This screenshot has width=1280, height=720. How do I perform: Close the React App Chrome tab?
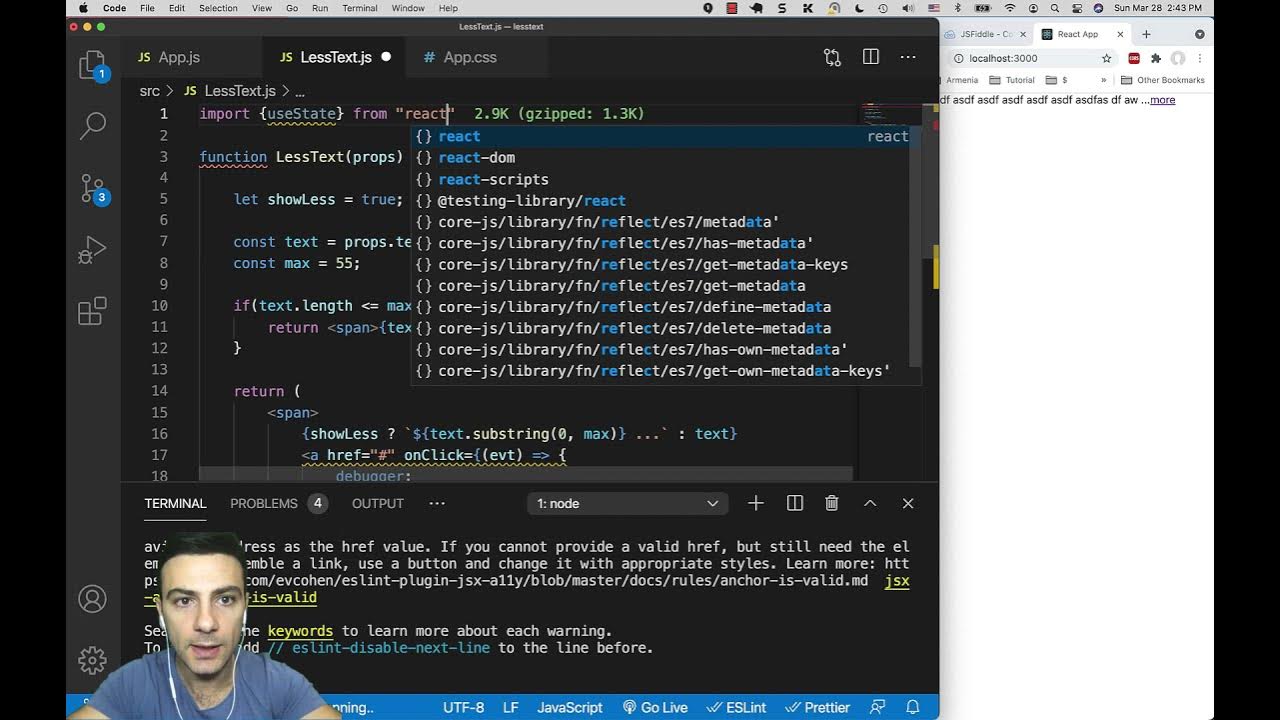pyautogui.click(x=1120, y=34)
